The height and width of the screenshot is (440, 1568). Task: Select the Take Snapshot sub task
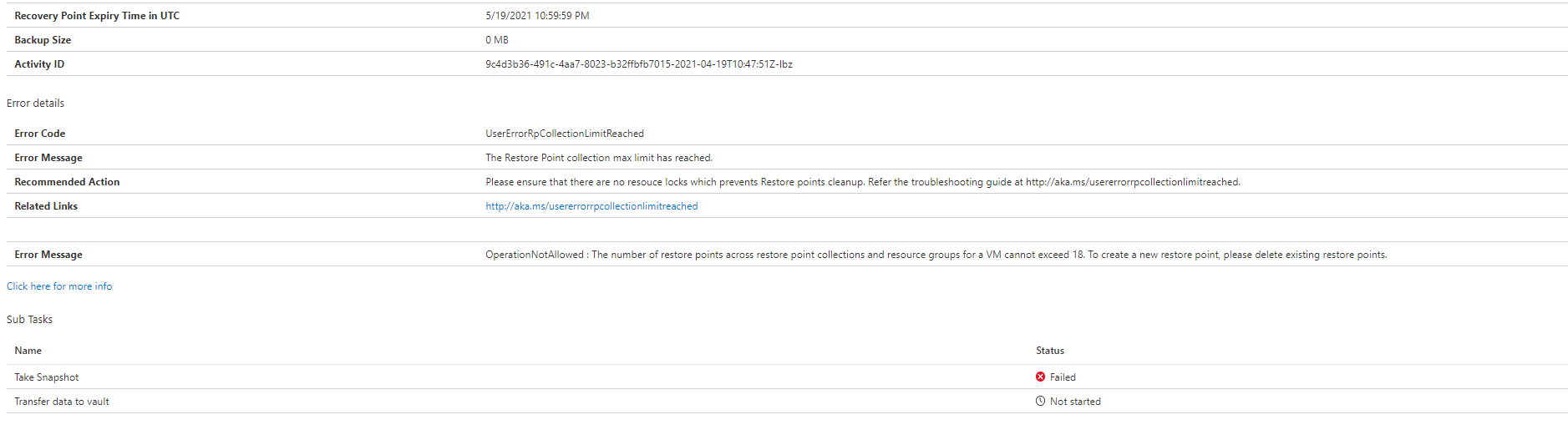(x=47, y=377)
